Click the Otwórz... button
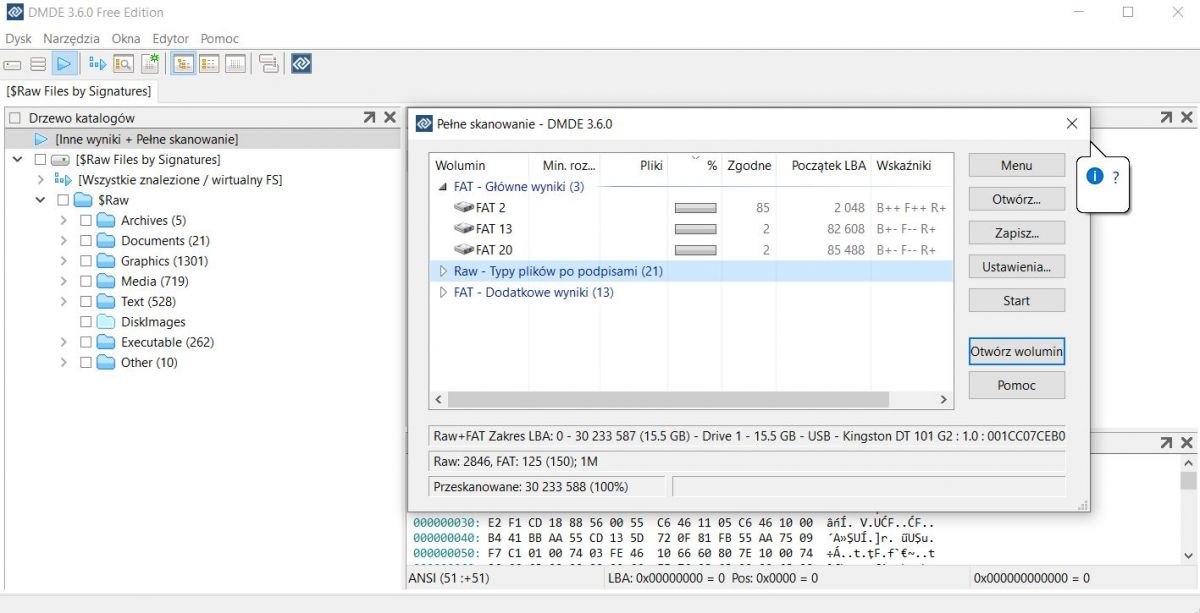 pos(1016,199)
